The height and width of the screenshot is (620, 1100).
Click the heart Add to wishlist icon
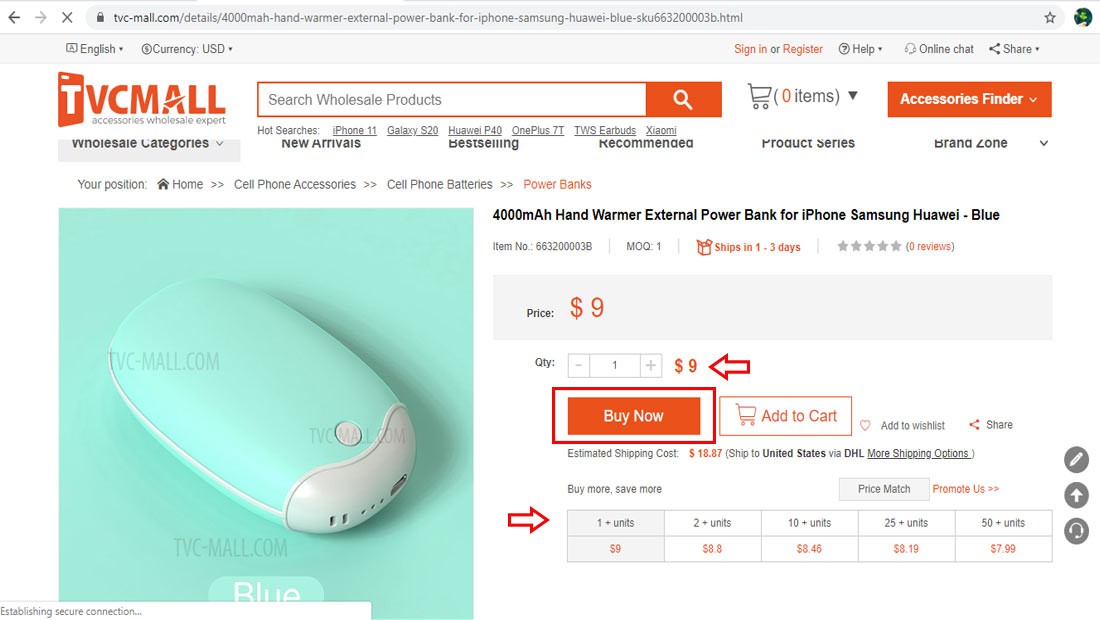coord(866,425)
